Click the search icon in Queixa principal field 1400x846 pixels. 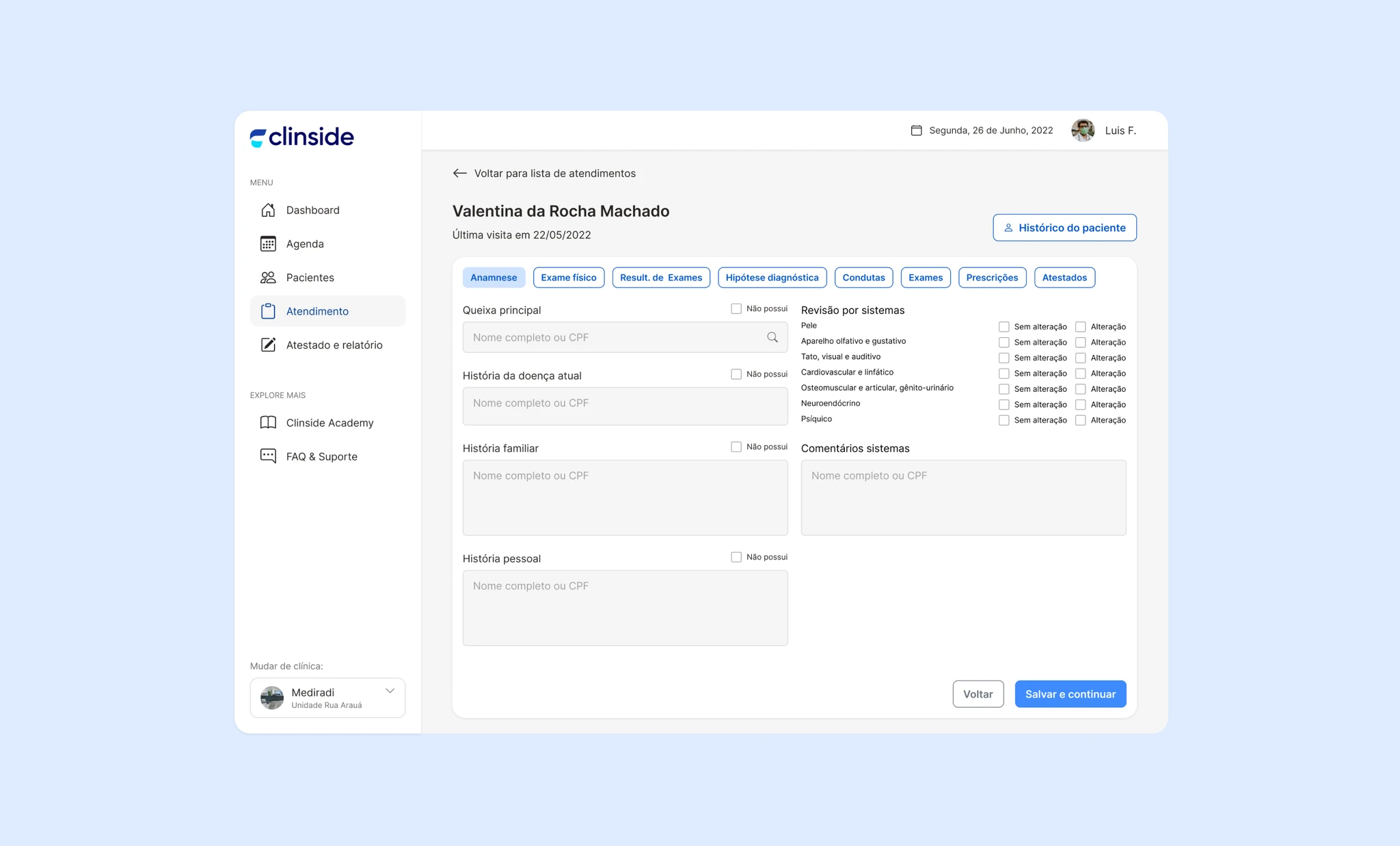pyautogui.click(x=772, y=337)
